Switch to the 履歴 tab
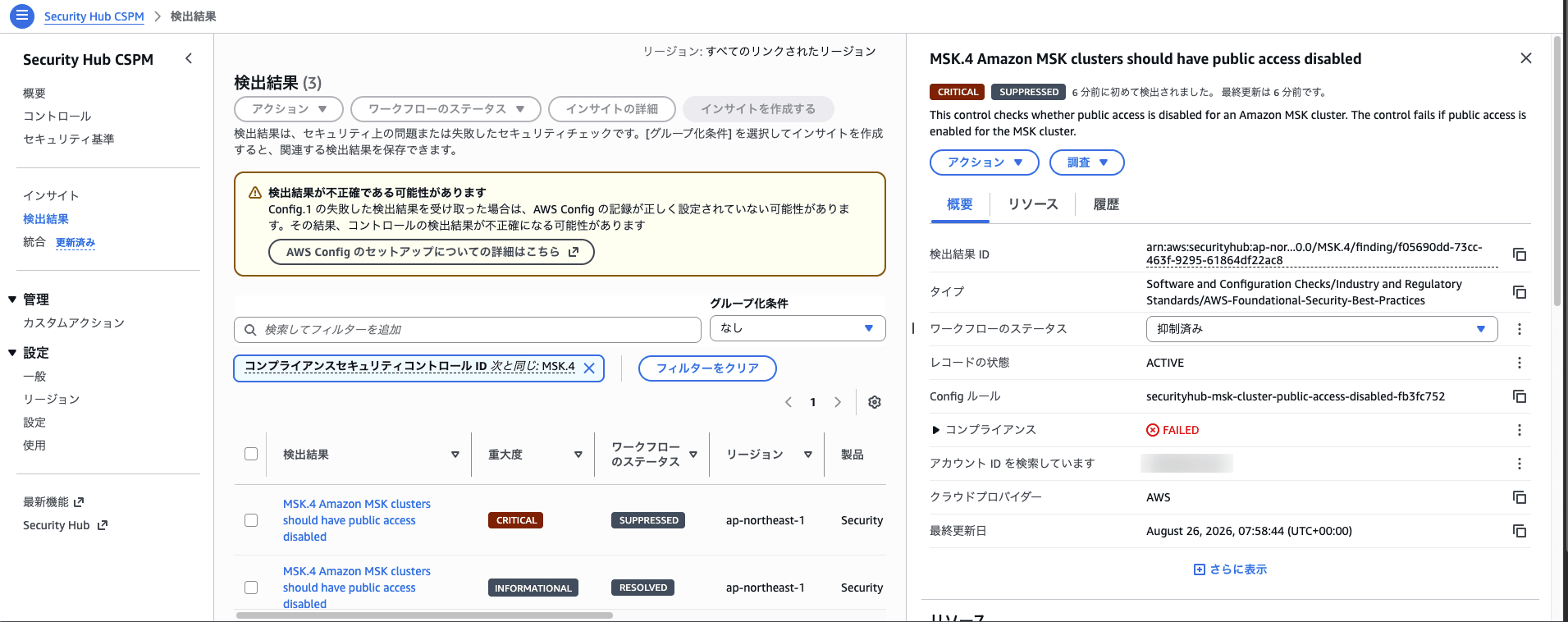 coord(1106,204)
